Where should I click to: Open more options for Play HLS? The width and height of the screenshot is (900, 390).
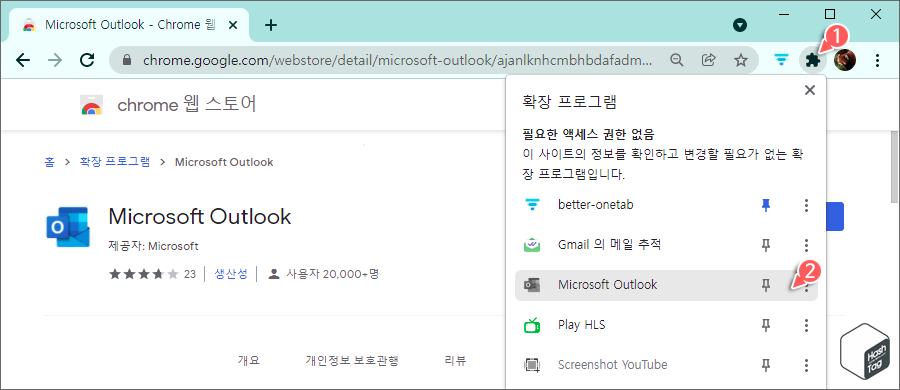point(806,325)
